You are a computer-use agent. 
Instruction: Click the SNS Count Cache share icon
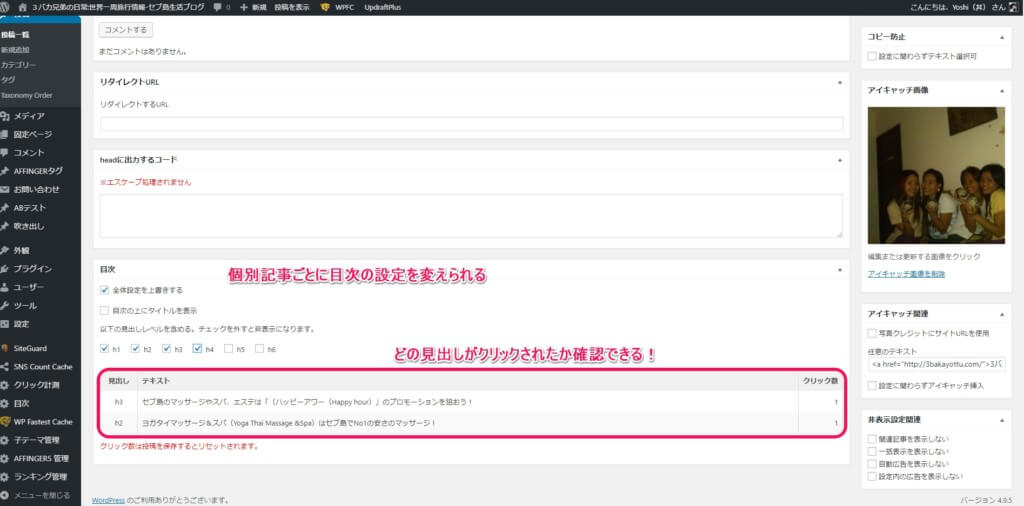(x=5, y=367)
